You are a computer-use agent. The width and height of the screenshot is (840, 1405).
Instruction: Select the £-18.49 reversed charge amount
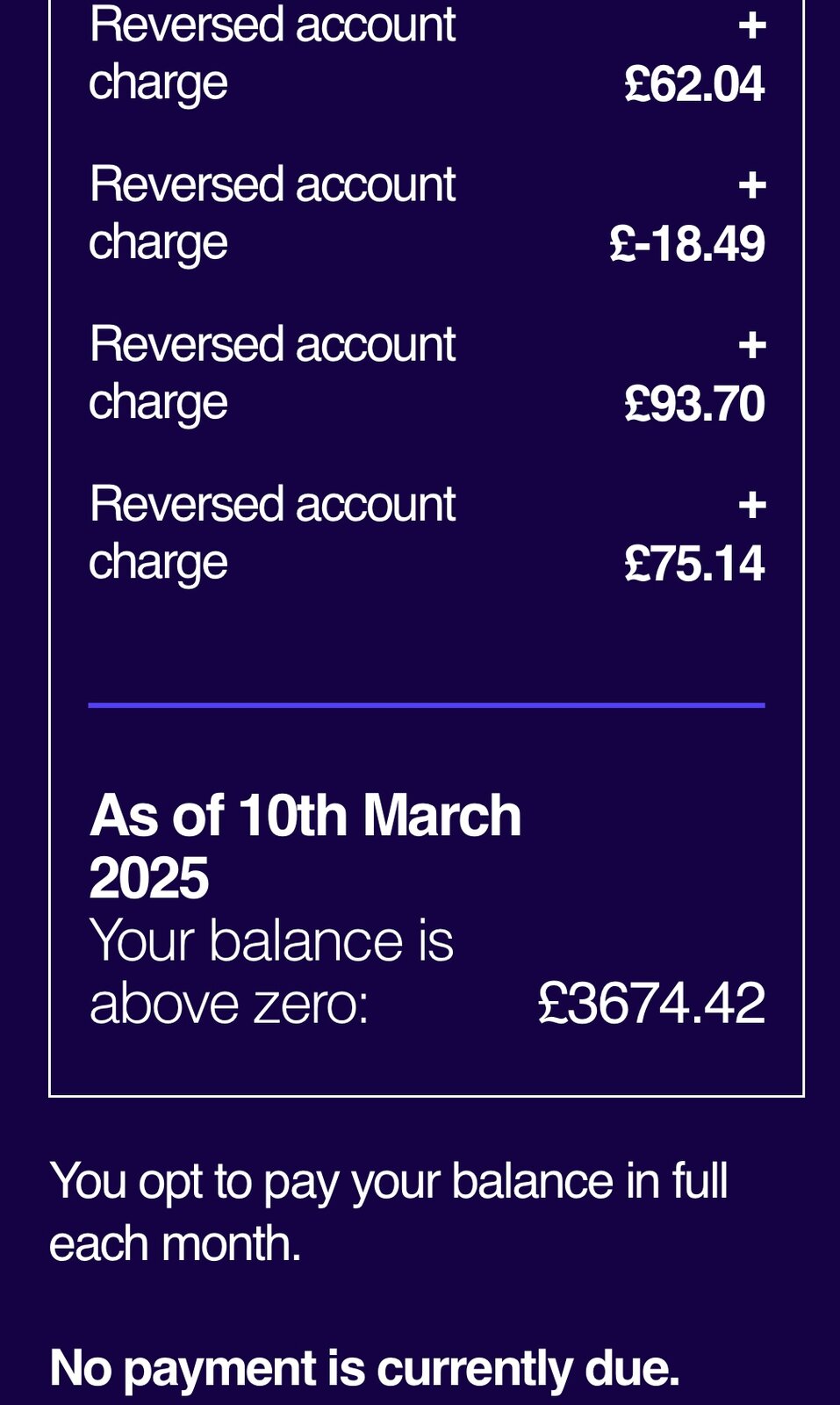(687, 244)
